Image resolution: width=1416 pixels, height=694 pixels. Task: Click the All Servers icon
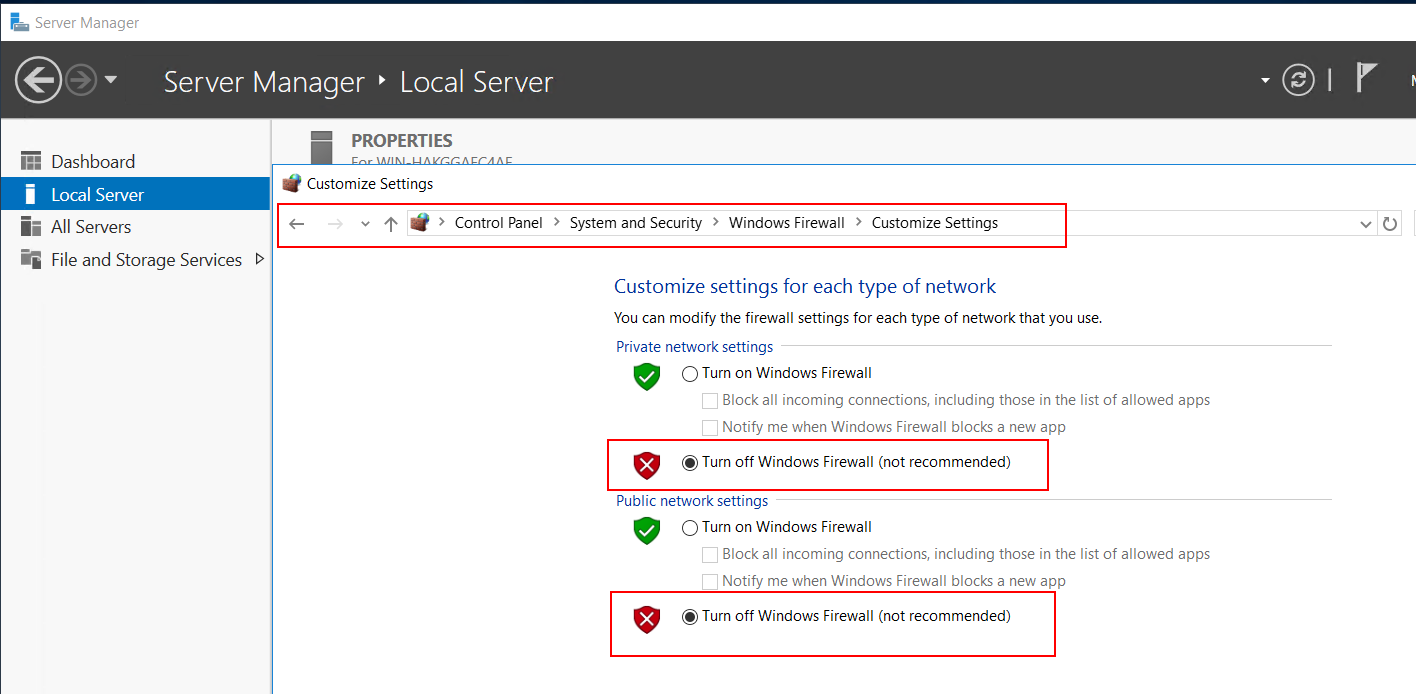tap(31, 227)
